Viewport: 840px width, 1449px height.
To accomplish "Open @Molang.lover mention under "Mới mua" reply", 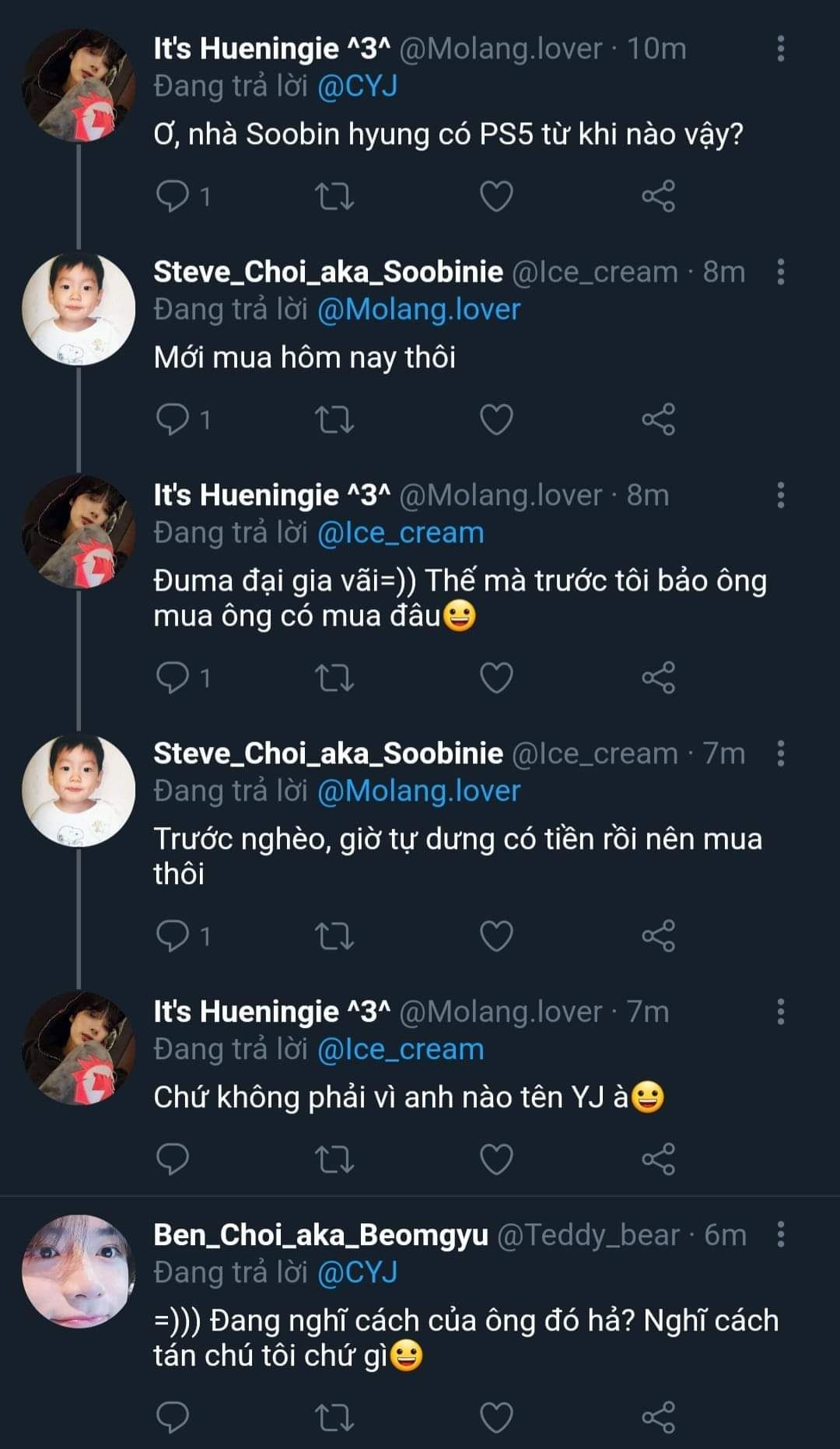I will (418, 310).
